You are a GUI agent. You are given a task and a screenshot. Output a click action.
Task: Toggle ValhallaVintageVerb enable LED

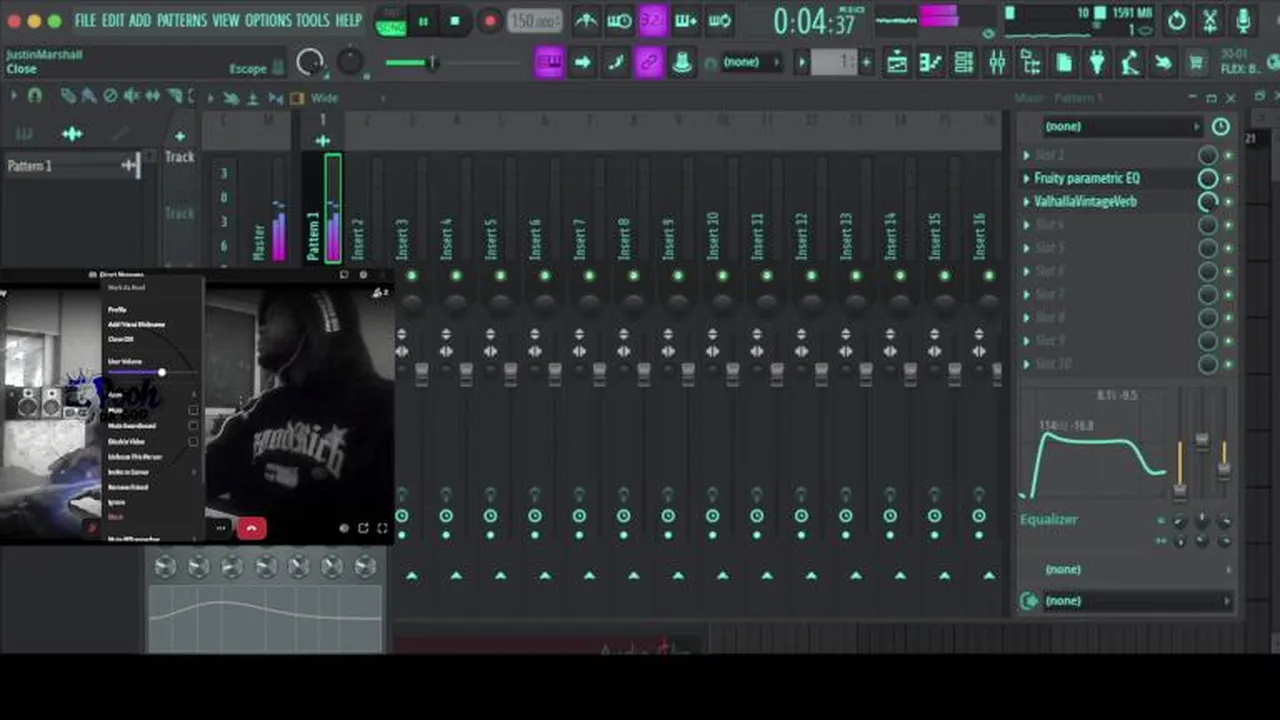coord(1228,202)
